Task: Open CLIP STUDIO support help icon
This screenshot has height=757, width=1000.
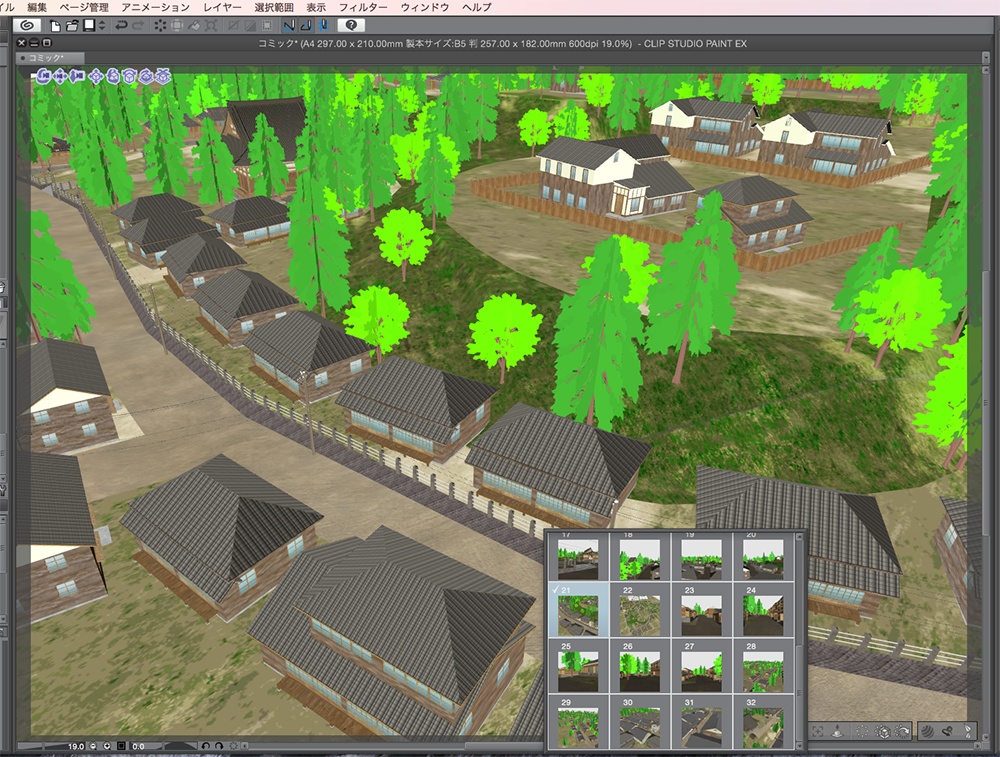Action: click(x=351, y=26)
